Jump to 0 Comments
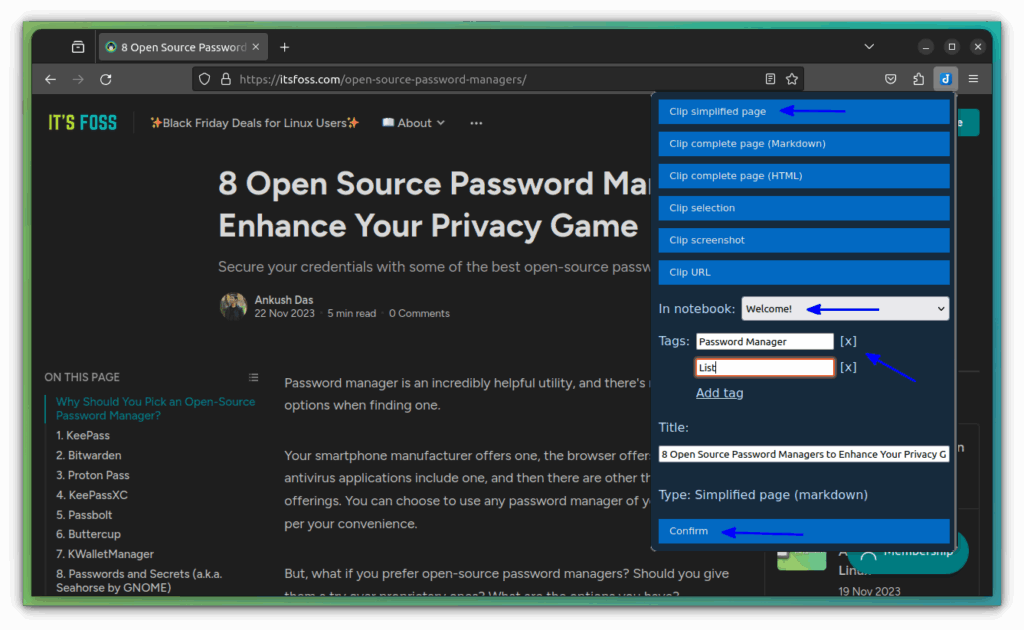Screen dimensions: 1024x630 [419, 313]
